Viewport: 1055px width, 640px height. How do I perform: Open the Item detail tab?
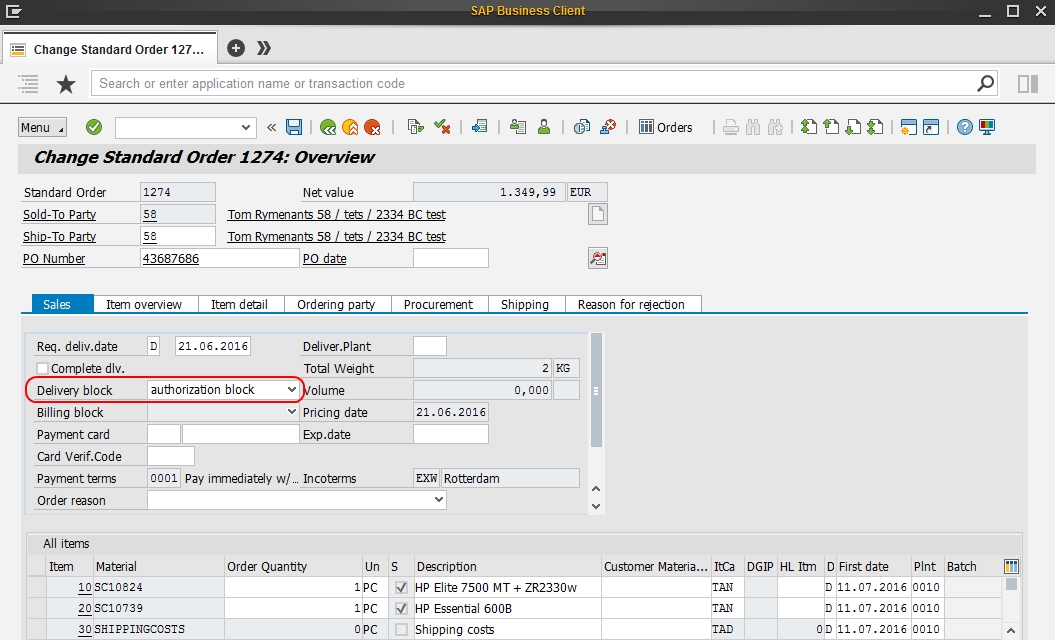(x=240, y=304)
